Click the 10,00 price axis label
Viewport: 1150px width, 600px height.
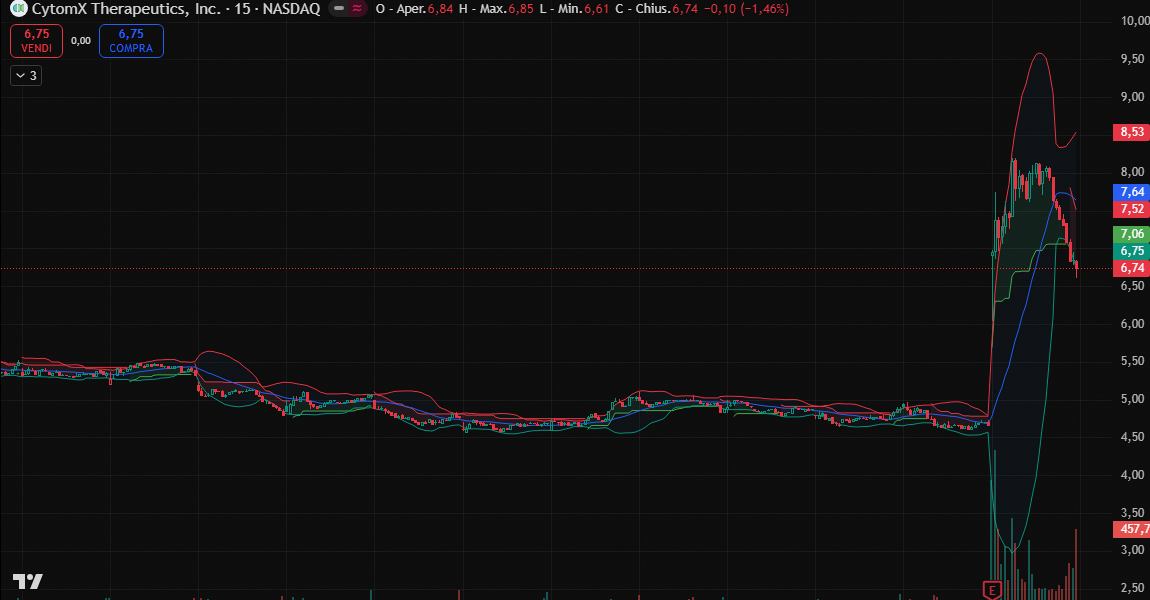[x=1135, y=21]
